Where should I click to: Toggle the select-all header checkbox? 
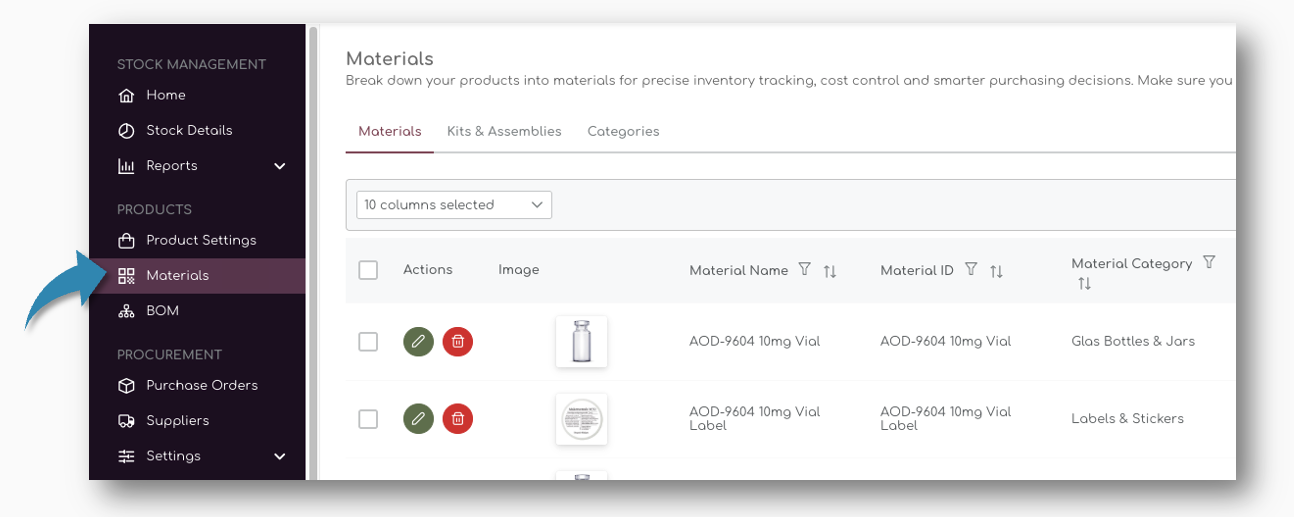[x=368, y=270]
